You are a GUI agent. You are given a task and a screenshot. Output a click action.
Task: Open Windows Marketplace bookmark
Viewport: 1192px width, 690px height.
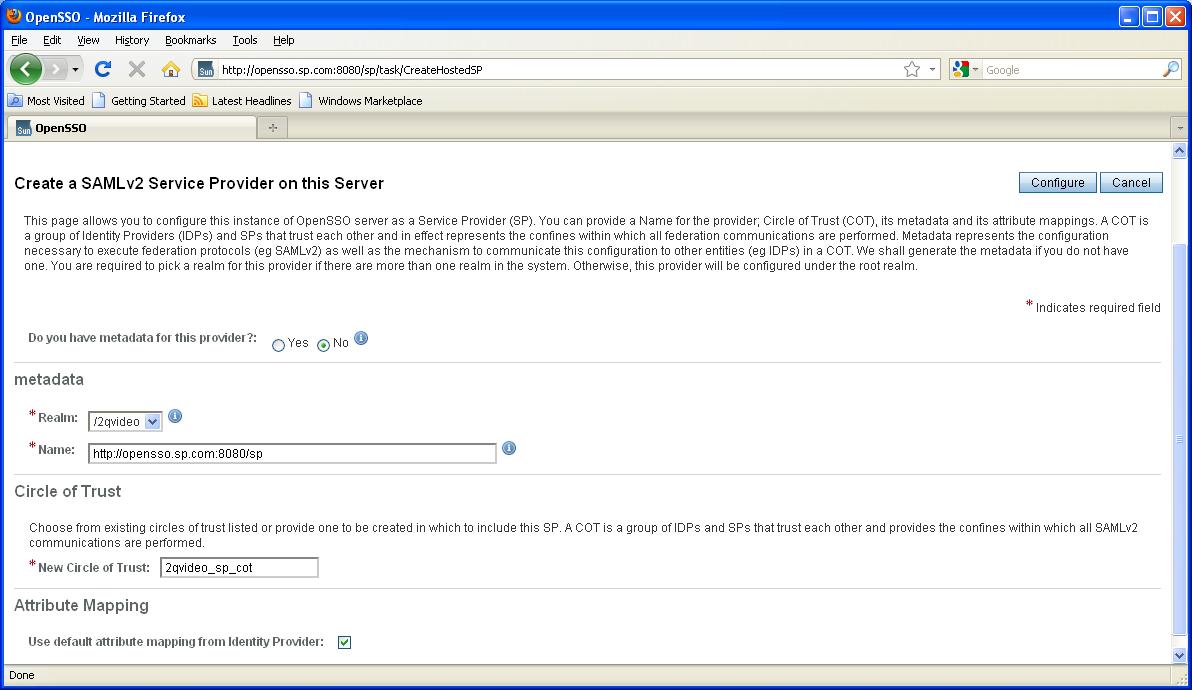pos(360,100)
